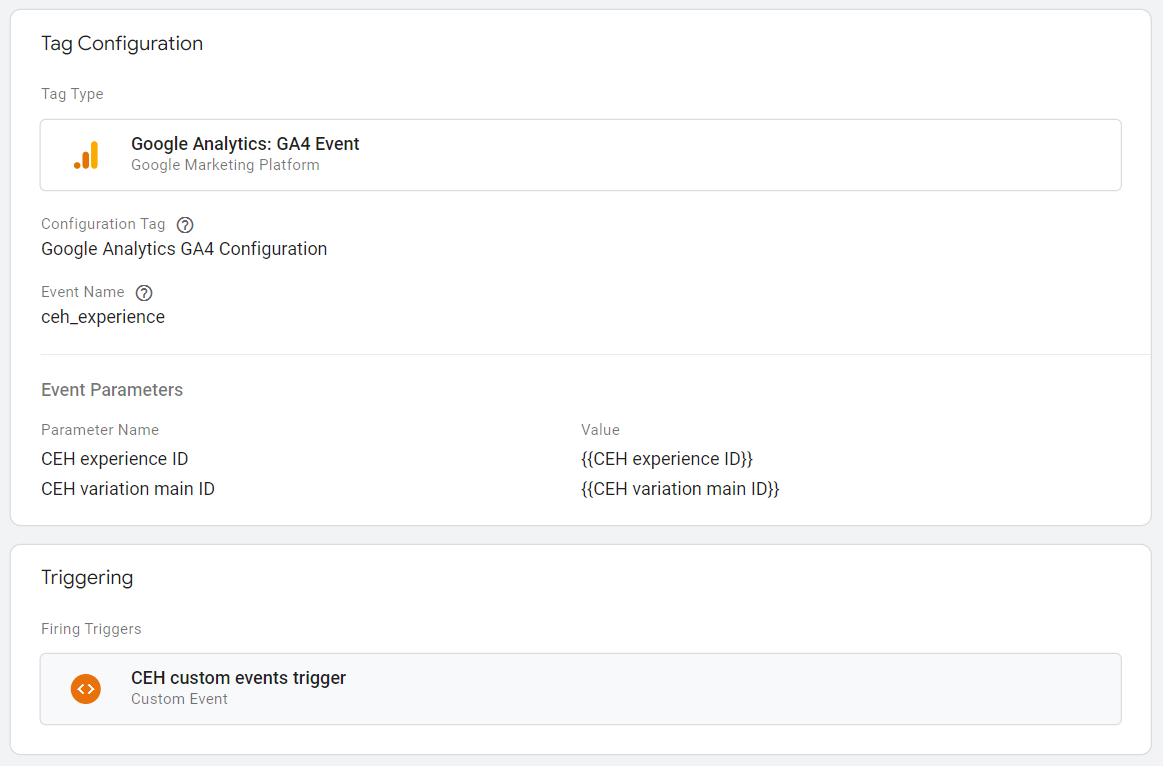This screenshot has height=766, width=1163.
Task: Click the Triggering section heading
Action: click(x=87, y=578)
